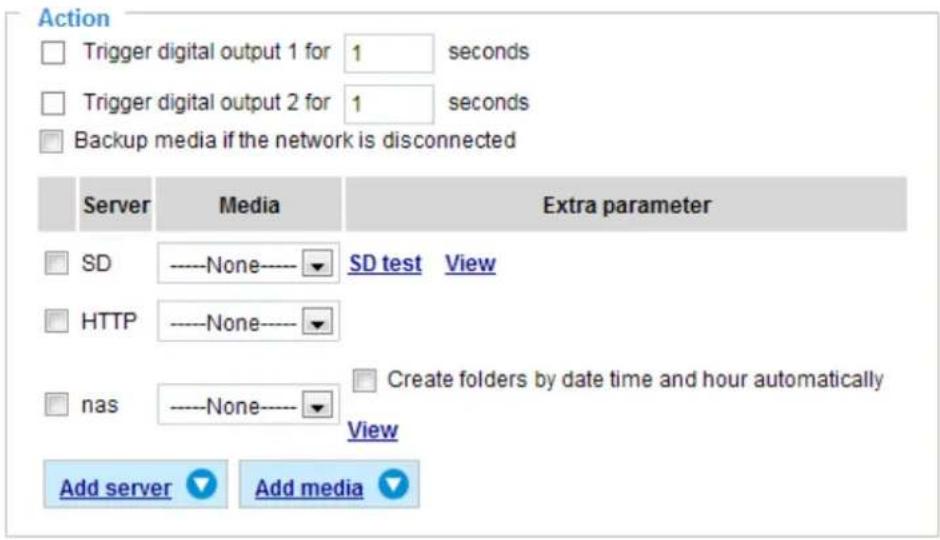
Task: Open the View link beside SD test
Action: (470, 264)
